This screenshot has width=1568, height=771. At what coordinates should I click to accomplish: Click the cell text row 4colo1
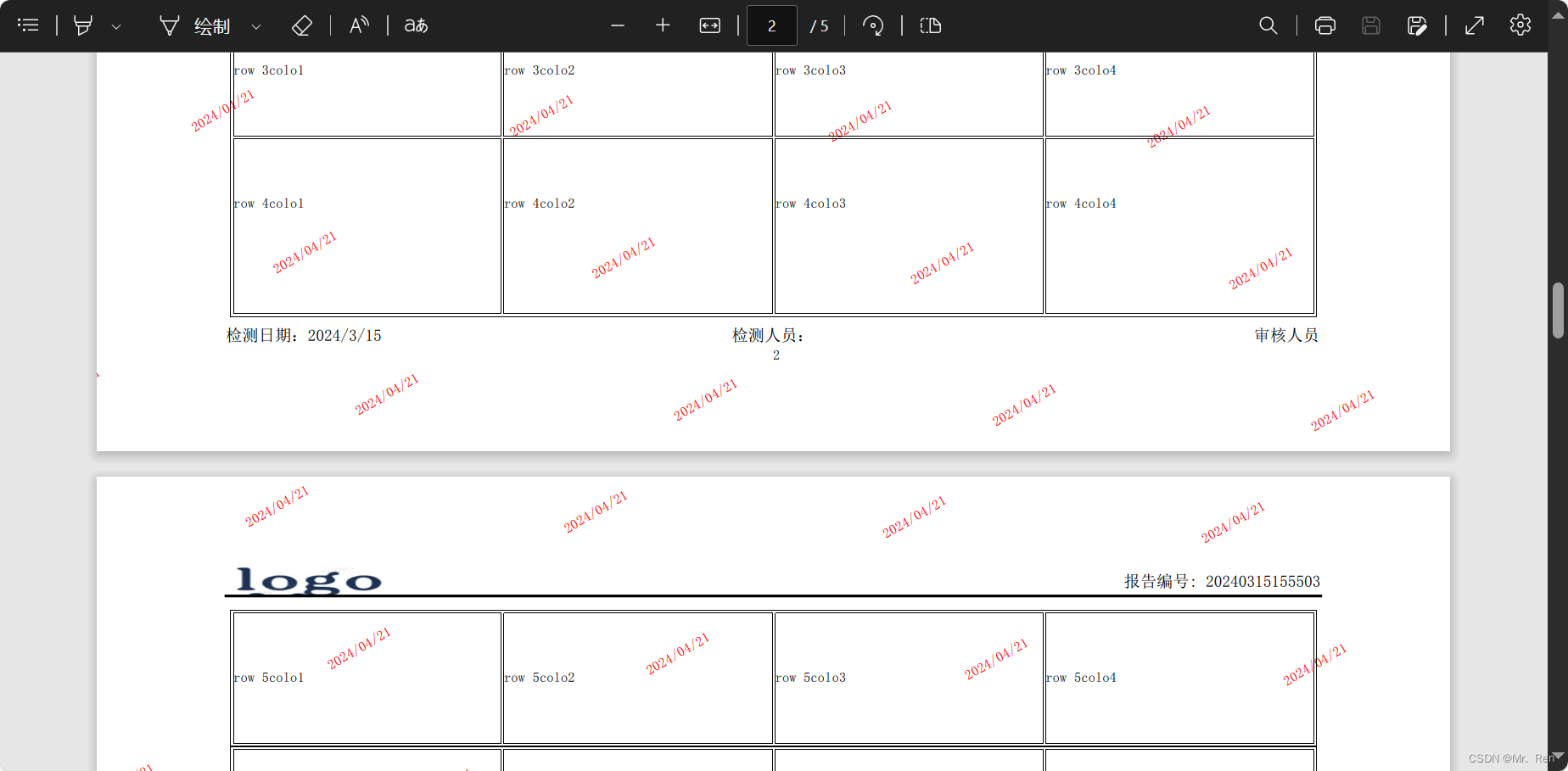coord(269,204)
